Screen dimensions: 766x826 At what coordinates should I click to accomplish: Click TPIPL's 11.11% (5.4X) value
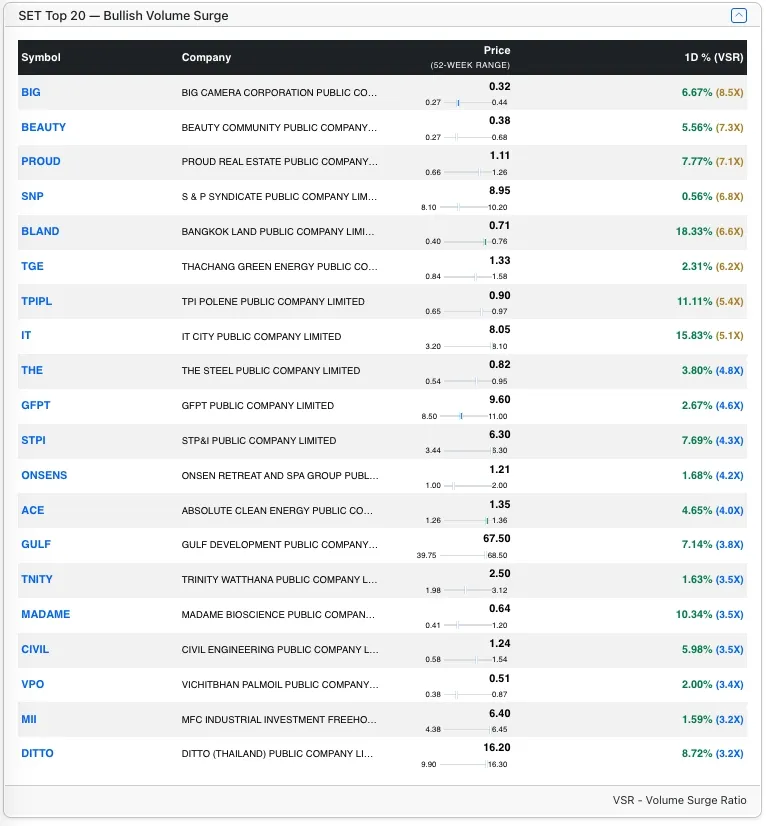click(710, 301)
